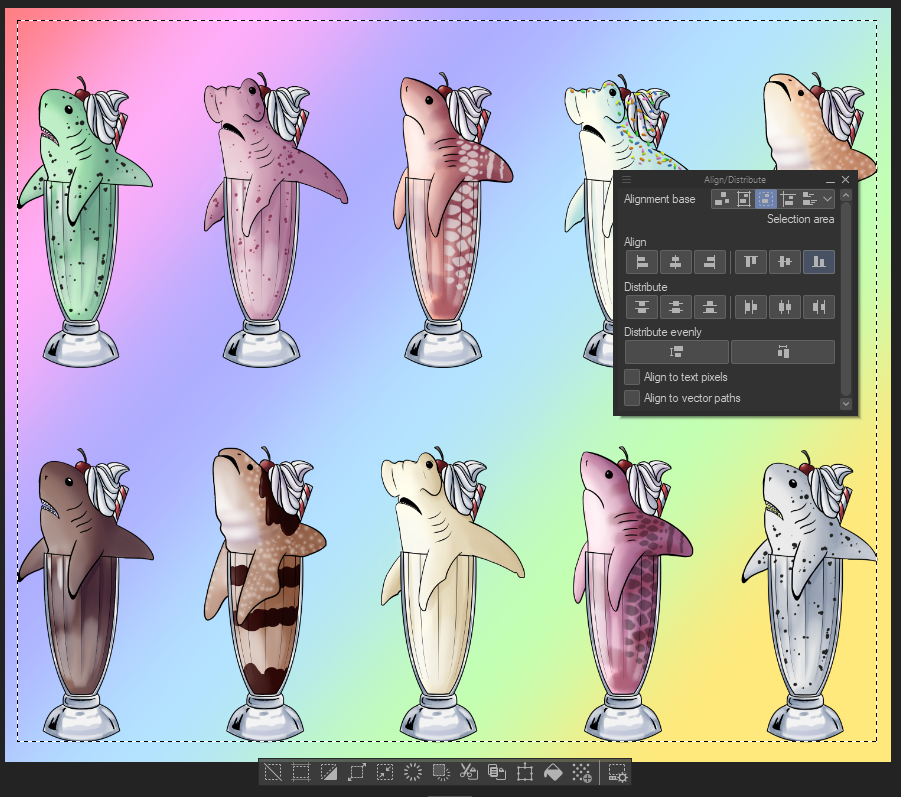Set the alignment base to the guide-lines option
Screen dimensions: 901x797
pyautogui.click(x=787, y=199)
